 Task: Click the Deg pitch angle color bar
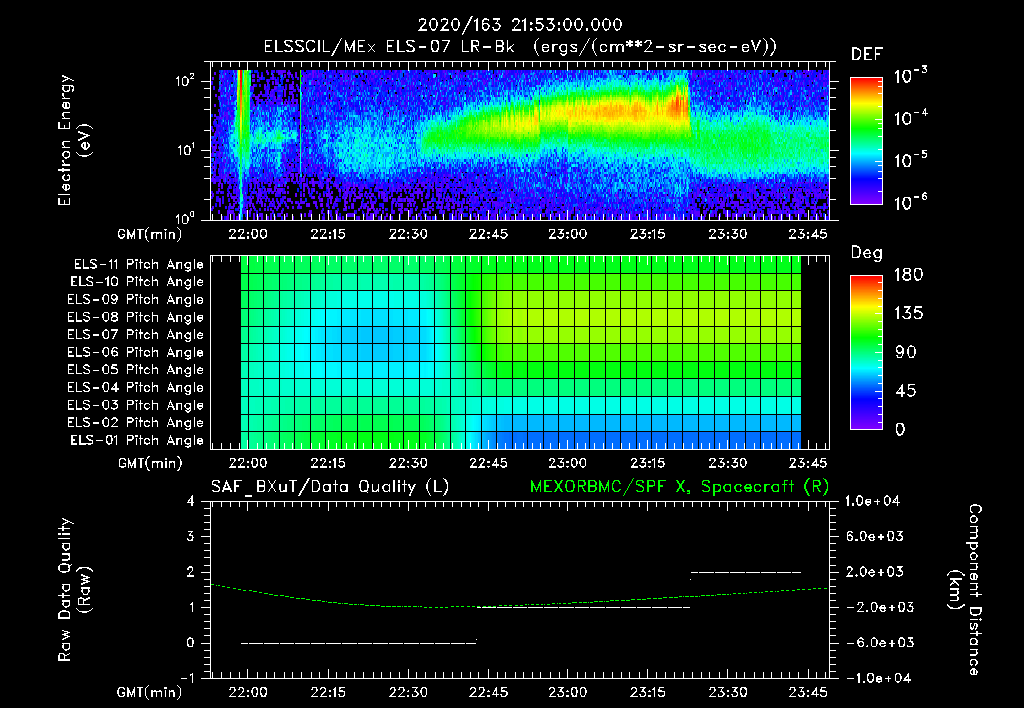(866, 352)
